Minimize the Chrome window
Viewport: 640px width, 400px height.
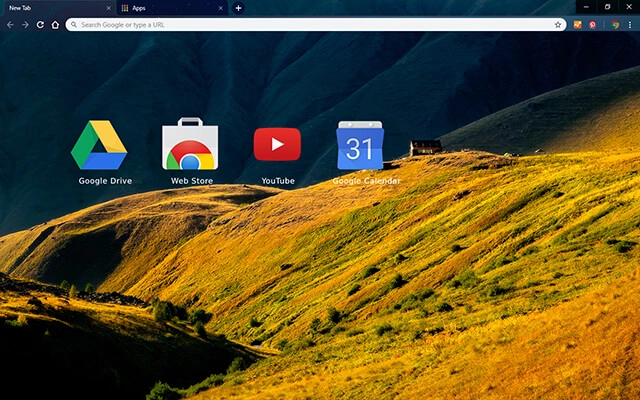coord(586,7)
